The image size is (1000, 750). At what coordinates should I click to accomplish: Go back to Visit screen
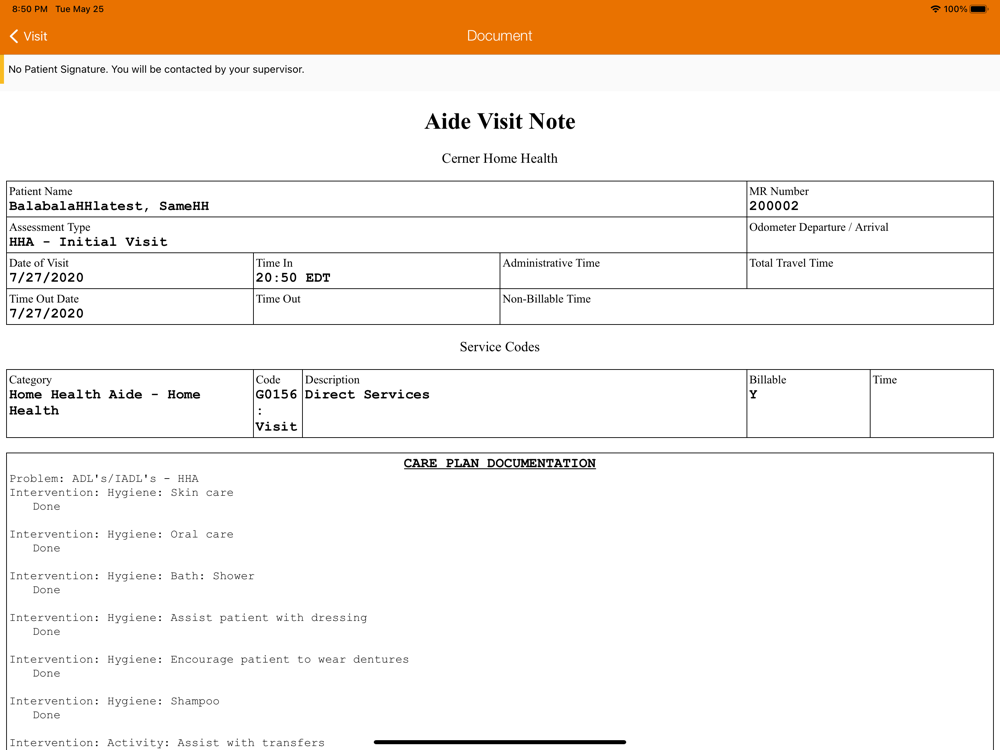click(29, 36)
